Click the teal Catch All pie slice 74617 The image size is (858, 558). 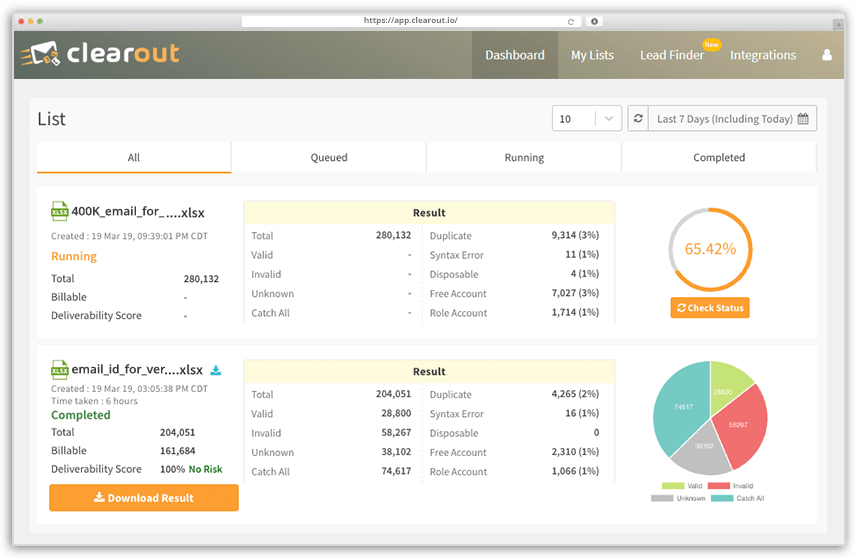pyautogui.click(x=681, y=406)
